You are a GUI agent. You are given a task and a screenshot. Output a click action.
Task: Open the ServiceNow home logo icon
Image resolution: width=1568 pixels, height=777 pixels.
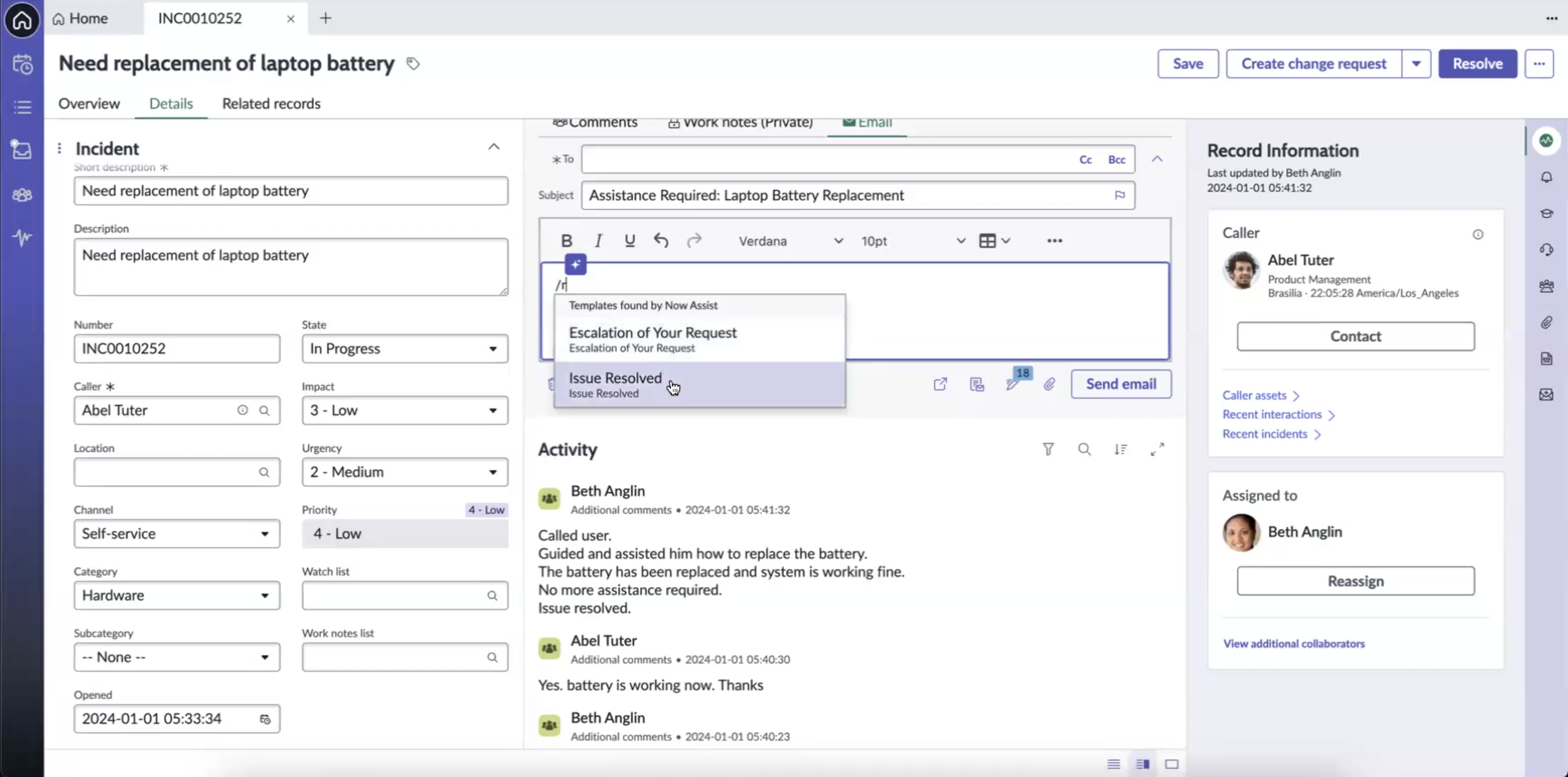[22, 20]
